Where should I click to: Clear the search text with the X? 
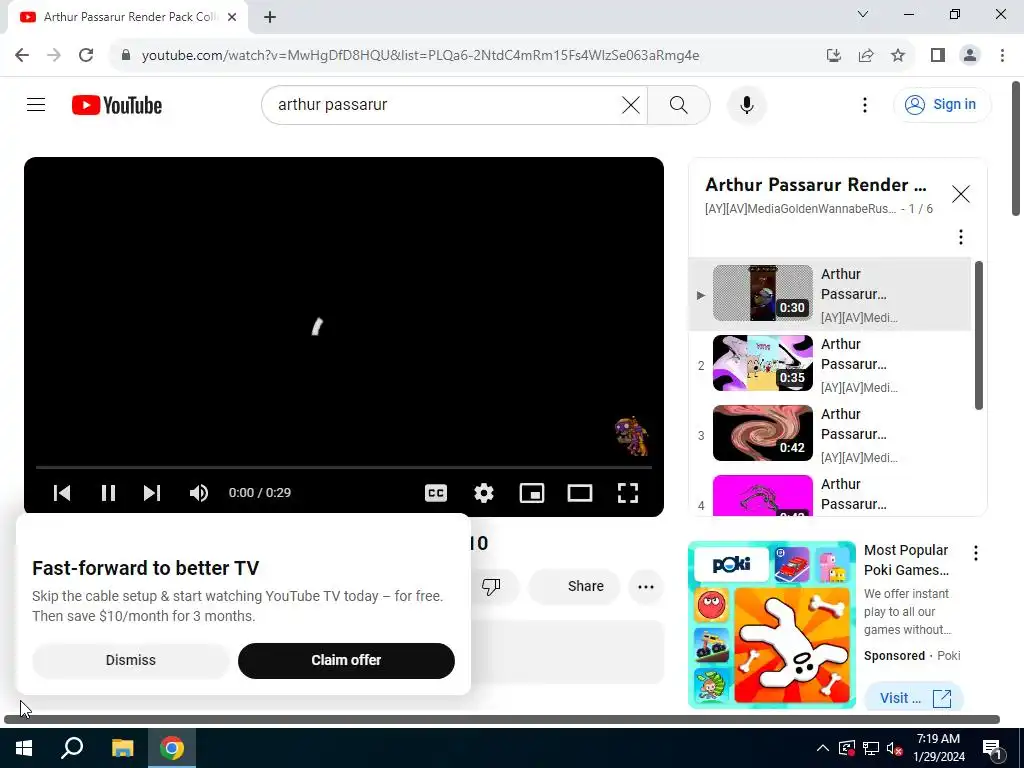coord(631,104)
